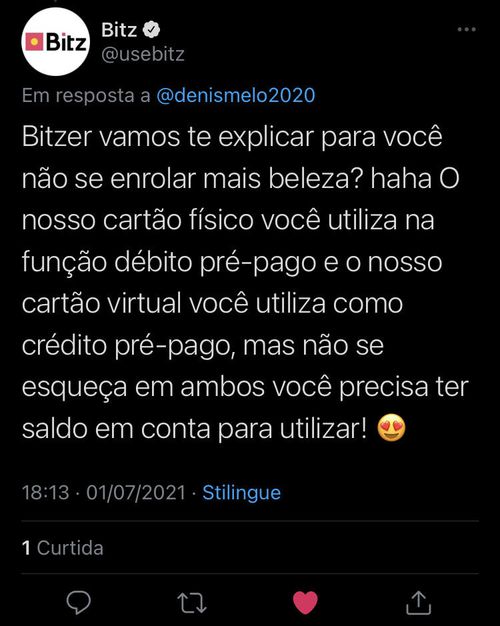Open the @usebitz handle

point(143,54)
